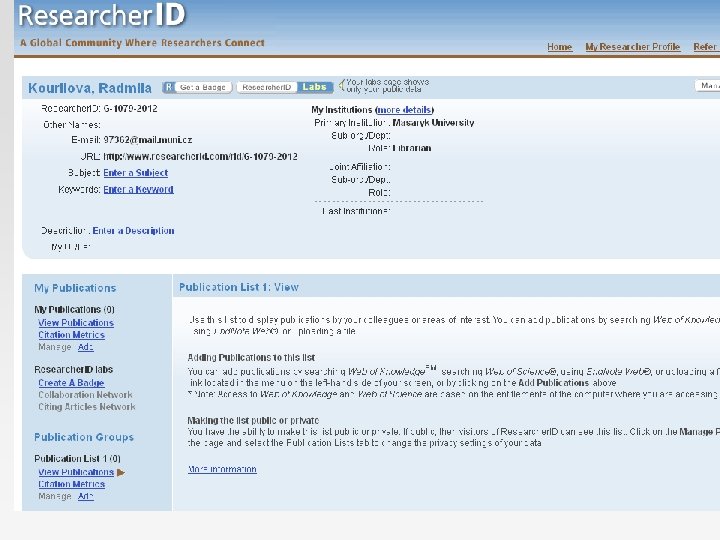
Task: Open the More information link
Action: click(222, 469)
